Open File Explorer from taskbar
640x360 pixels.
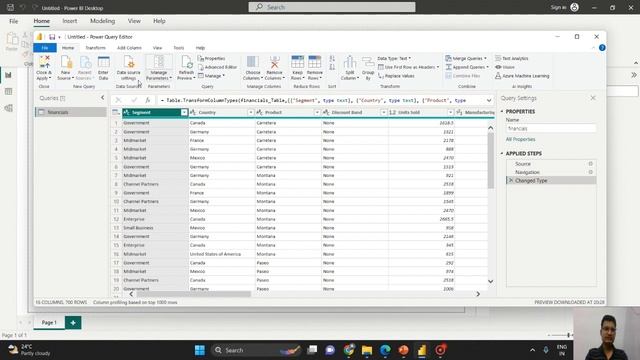[367, 350]
